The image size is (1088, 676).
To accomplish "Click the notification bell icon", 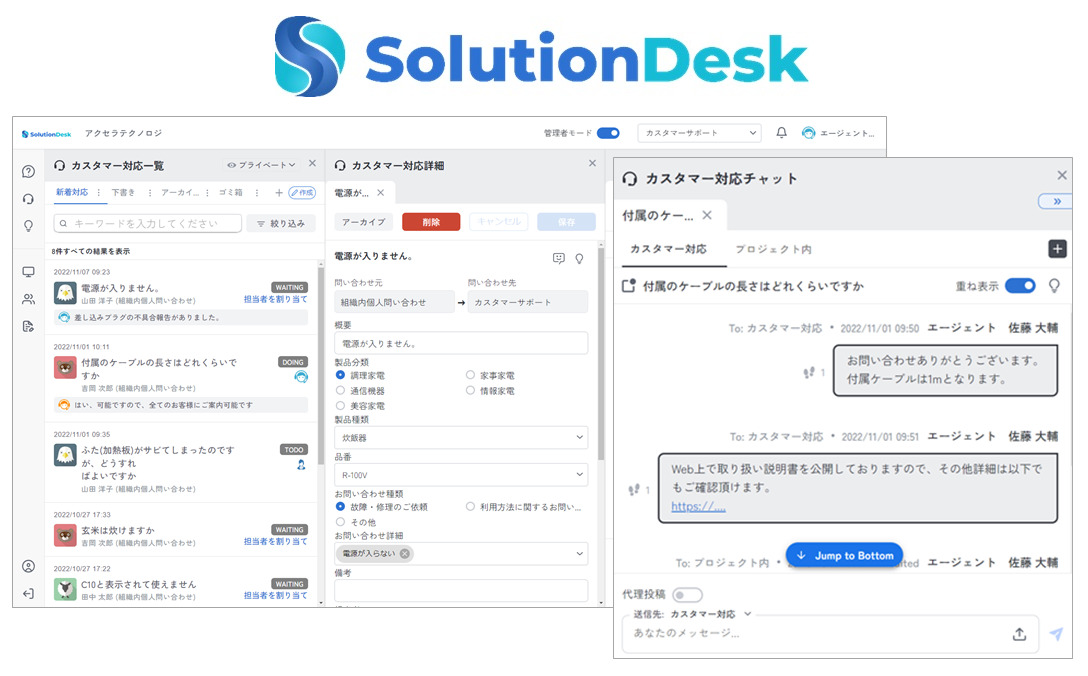I will (x=781, y=133).
